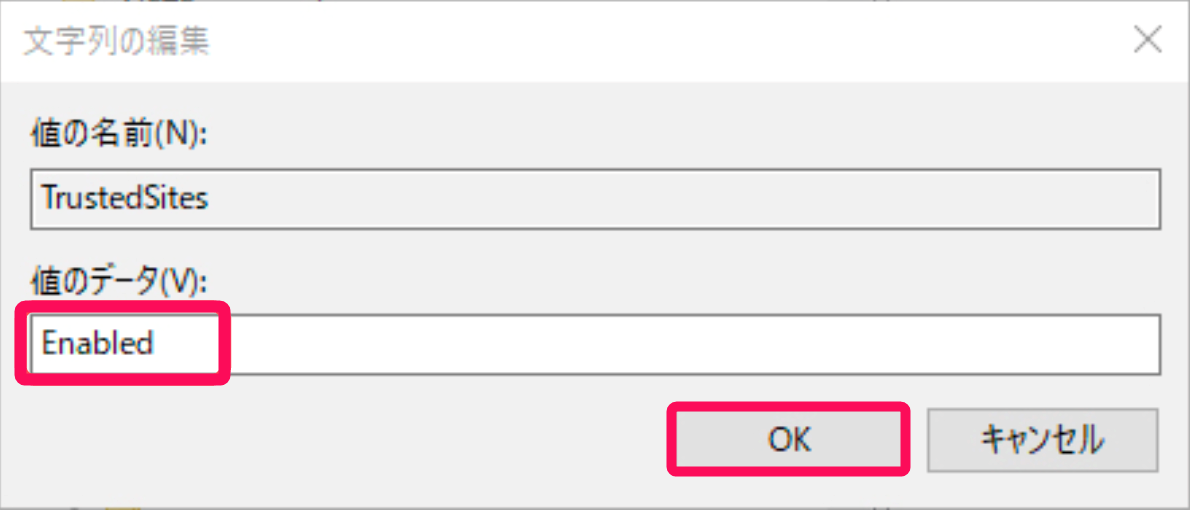Confirm the edit with the OK button
1190x510 pixels.
tap(788, 439)
